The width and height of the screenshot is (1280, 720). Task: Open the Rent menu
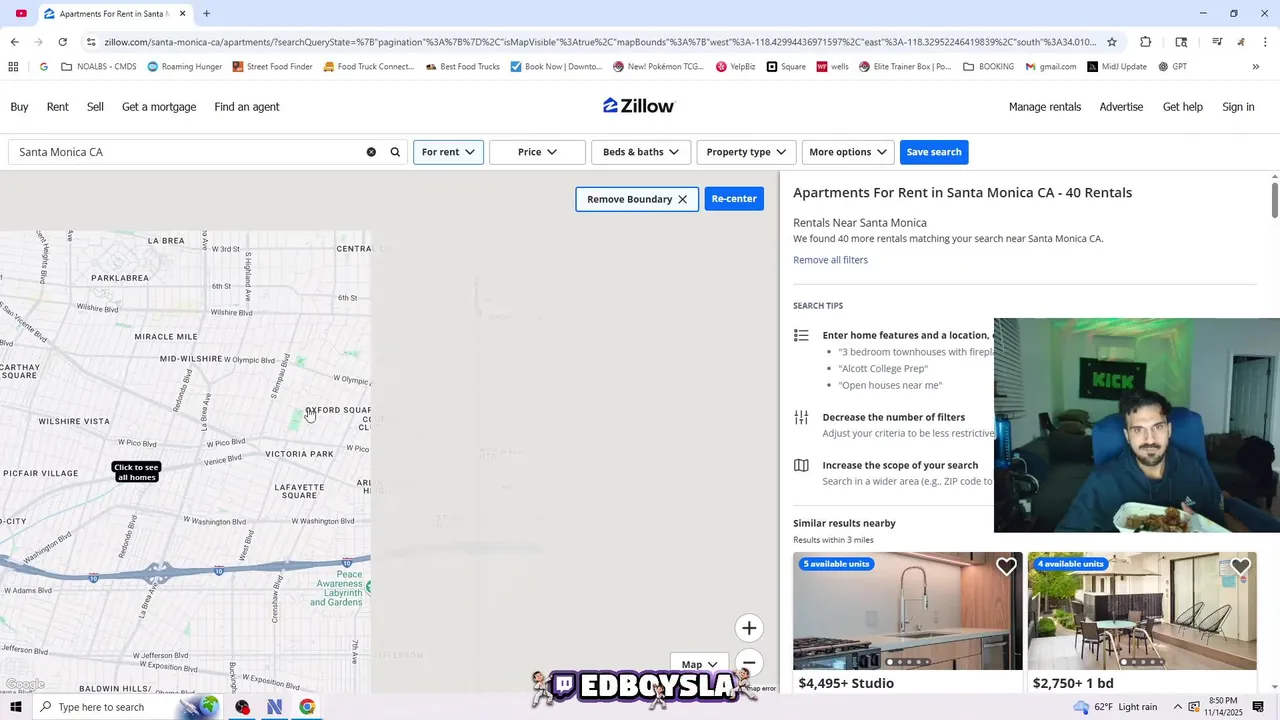coord(58,107)
